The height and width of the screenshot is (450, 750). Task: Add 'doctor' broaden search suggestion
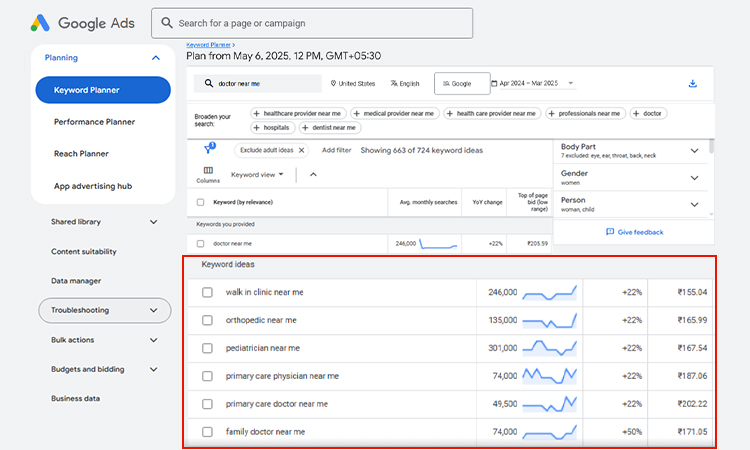(648, 113)
